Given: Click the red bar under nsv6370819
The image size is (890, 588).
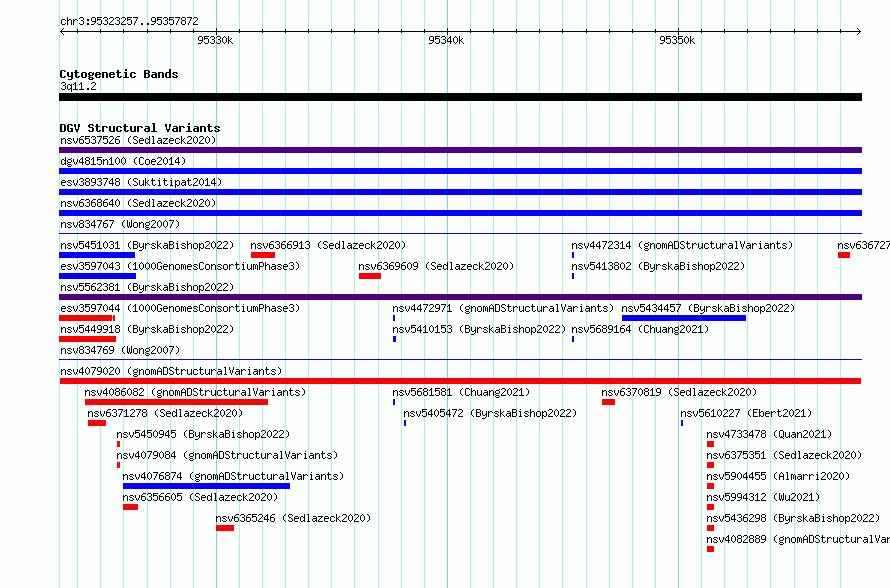Looking at the screenshot, I should [x=608, y=402].
